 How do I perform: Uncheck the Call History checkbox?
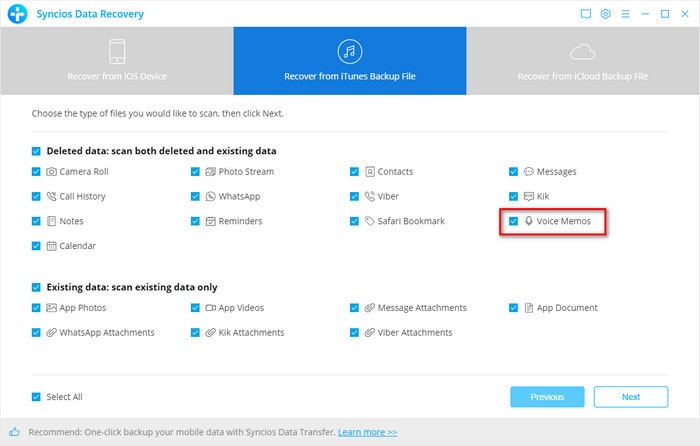[x=36, y=196]
